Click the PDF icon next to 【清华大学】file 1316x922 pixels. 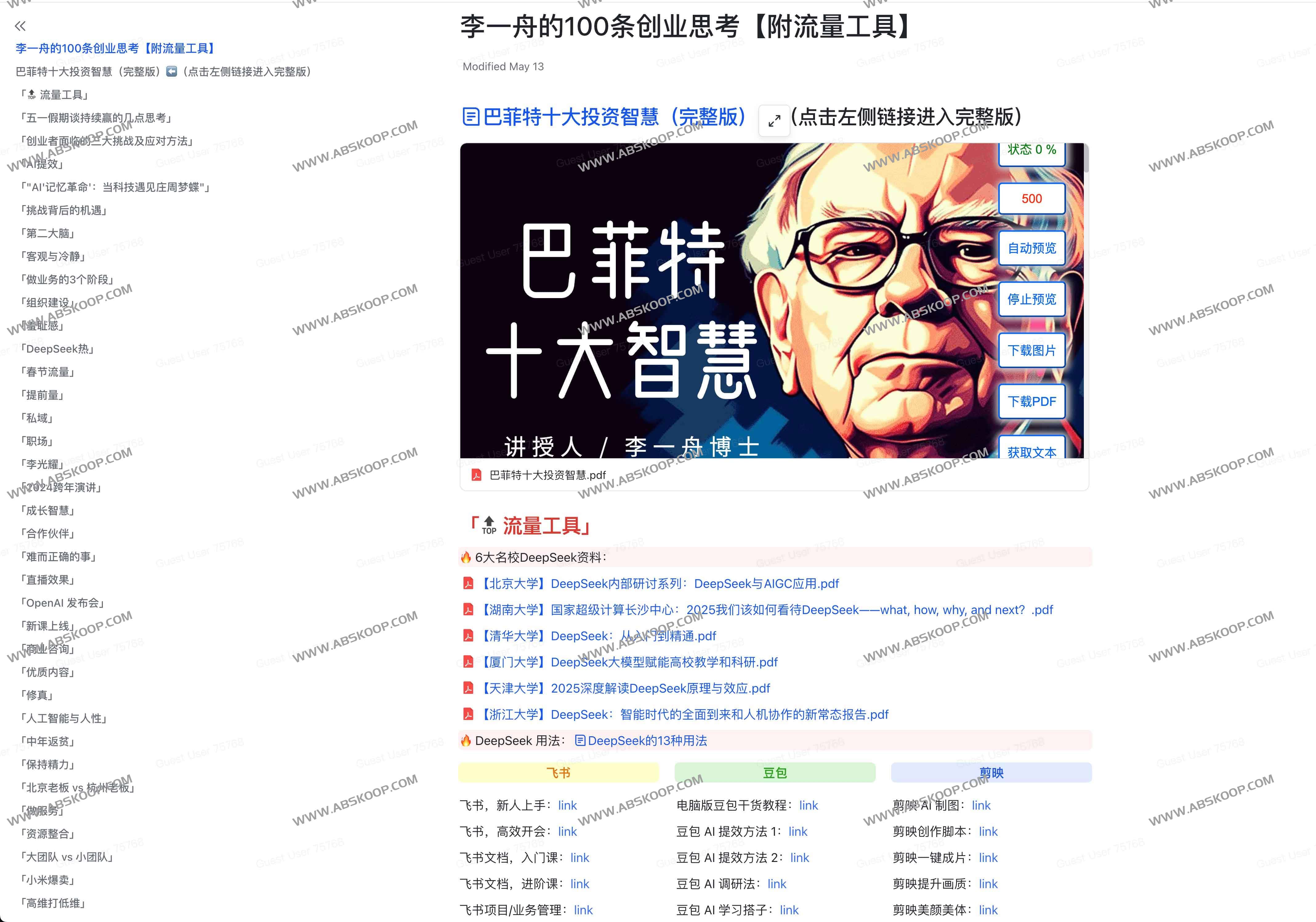[468, 636]
